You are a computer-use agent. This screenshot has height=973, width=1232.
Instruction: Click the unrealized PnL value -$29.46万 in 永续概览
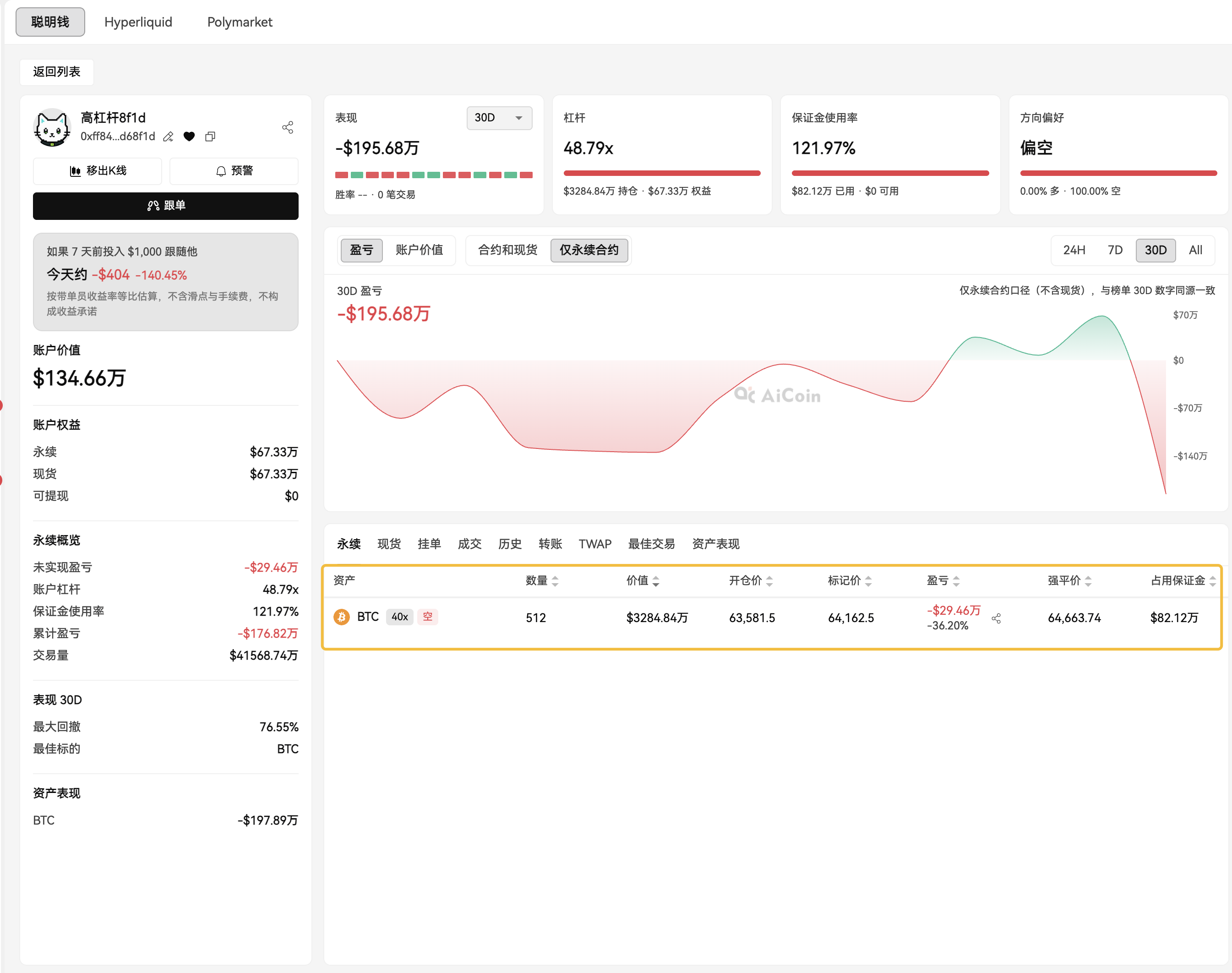(x=271, y=568)
